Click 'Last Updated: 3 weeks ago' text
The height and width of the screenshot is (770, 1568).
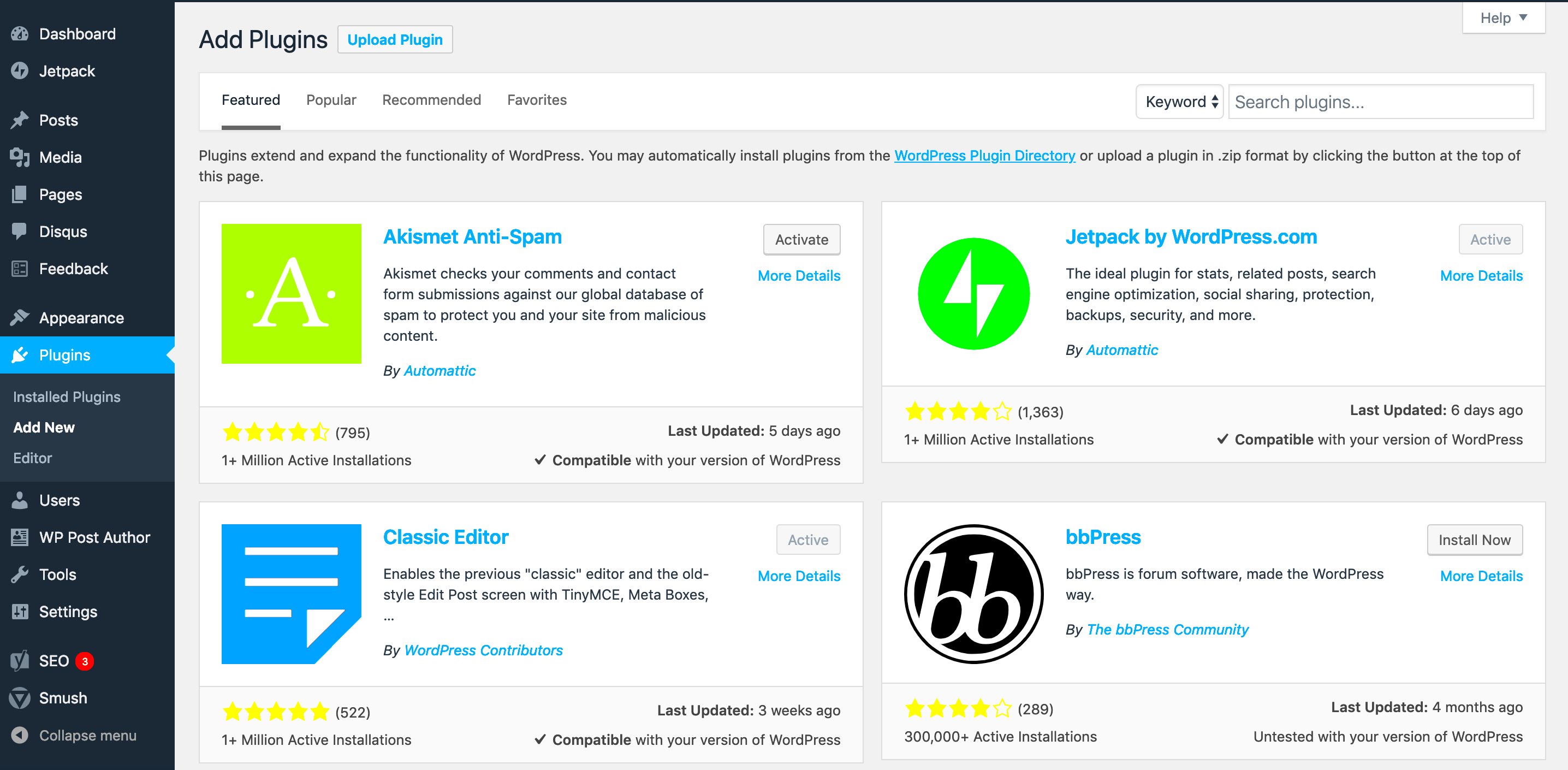tap(749, 710)
